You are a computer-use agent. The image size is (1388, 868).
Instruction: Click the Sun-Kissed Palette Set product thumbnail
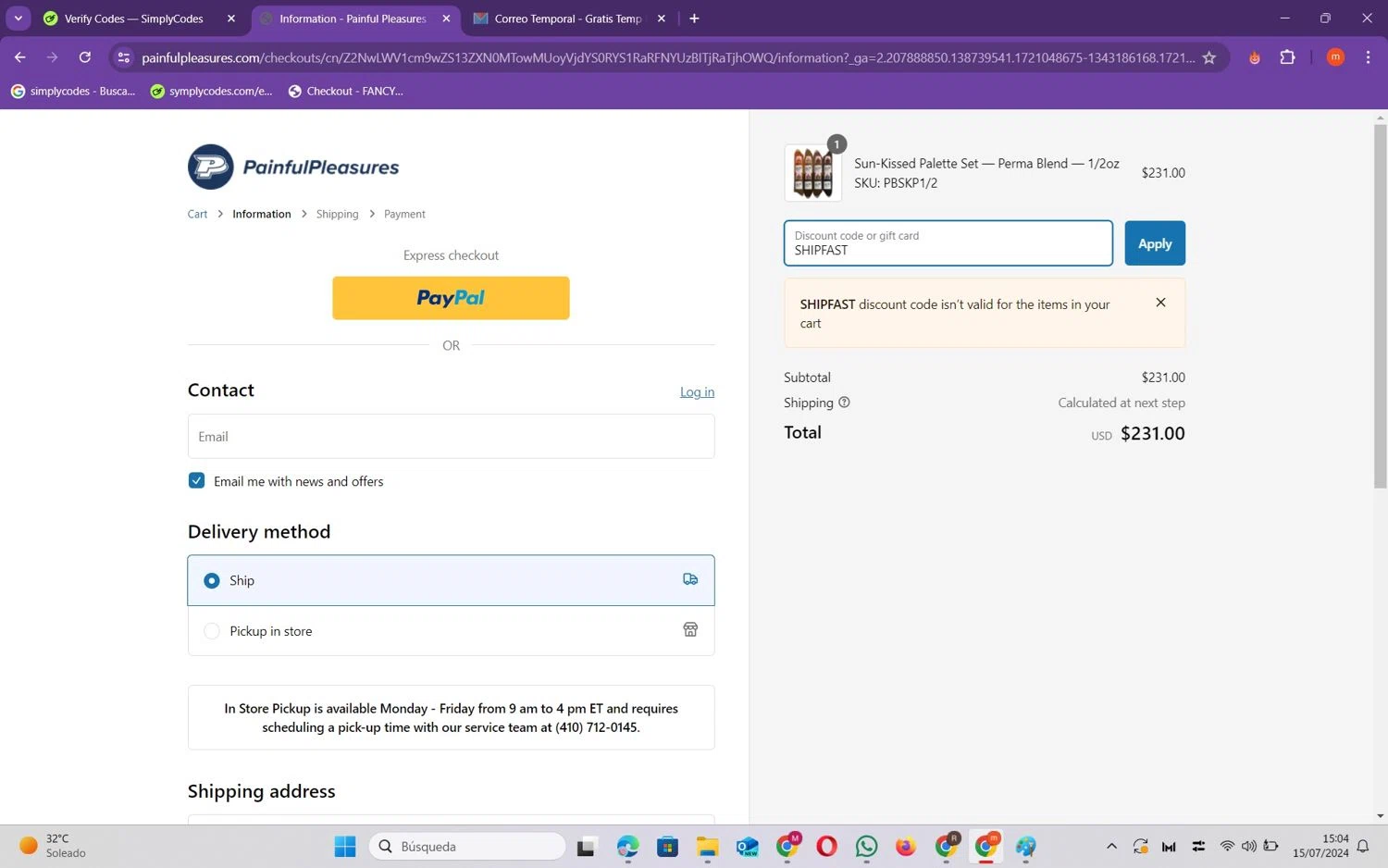[x=812, y=173]
